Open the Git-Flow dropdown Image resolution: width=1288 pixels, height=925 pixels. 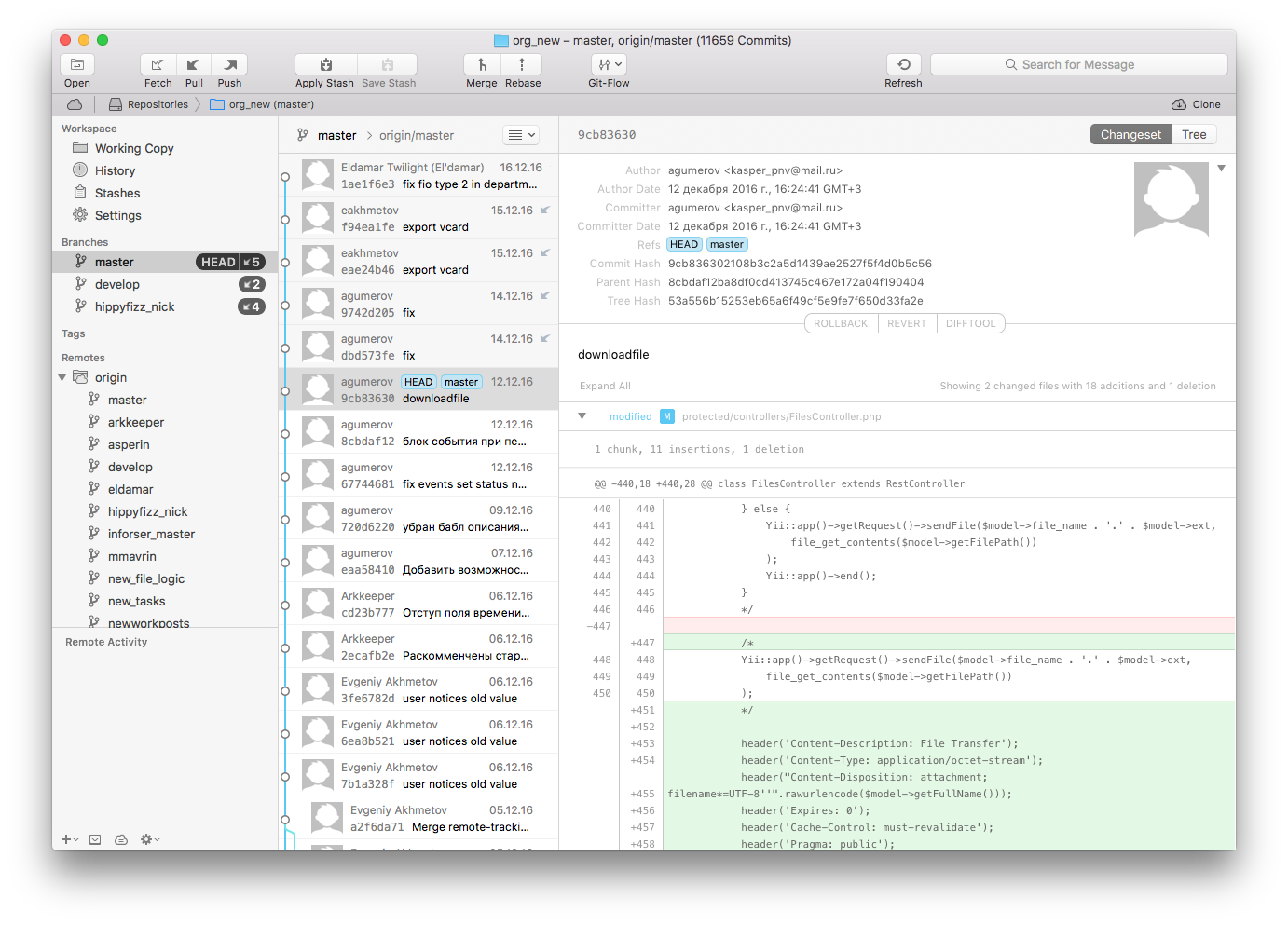click(609, 64)
